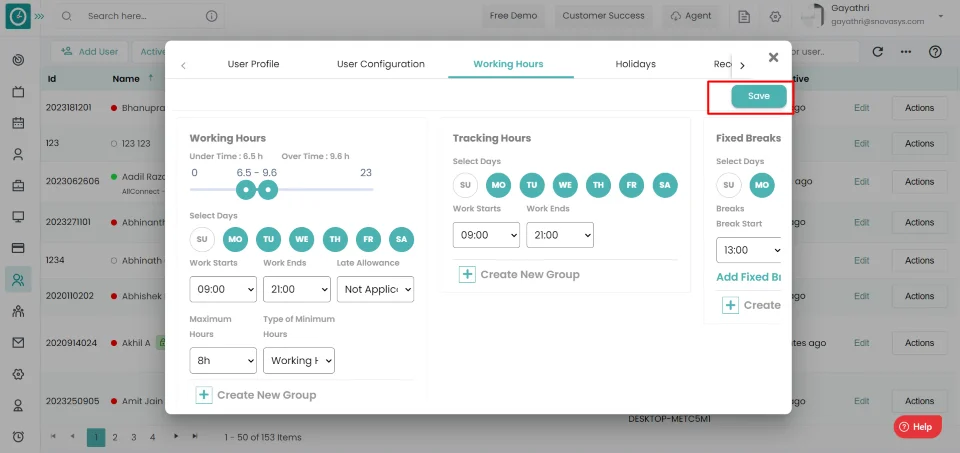Click the Agent download button
The width and height of the screenshot is (960, 453).
click(x=691, y=16)
